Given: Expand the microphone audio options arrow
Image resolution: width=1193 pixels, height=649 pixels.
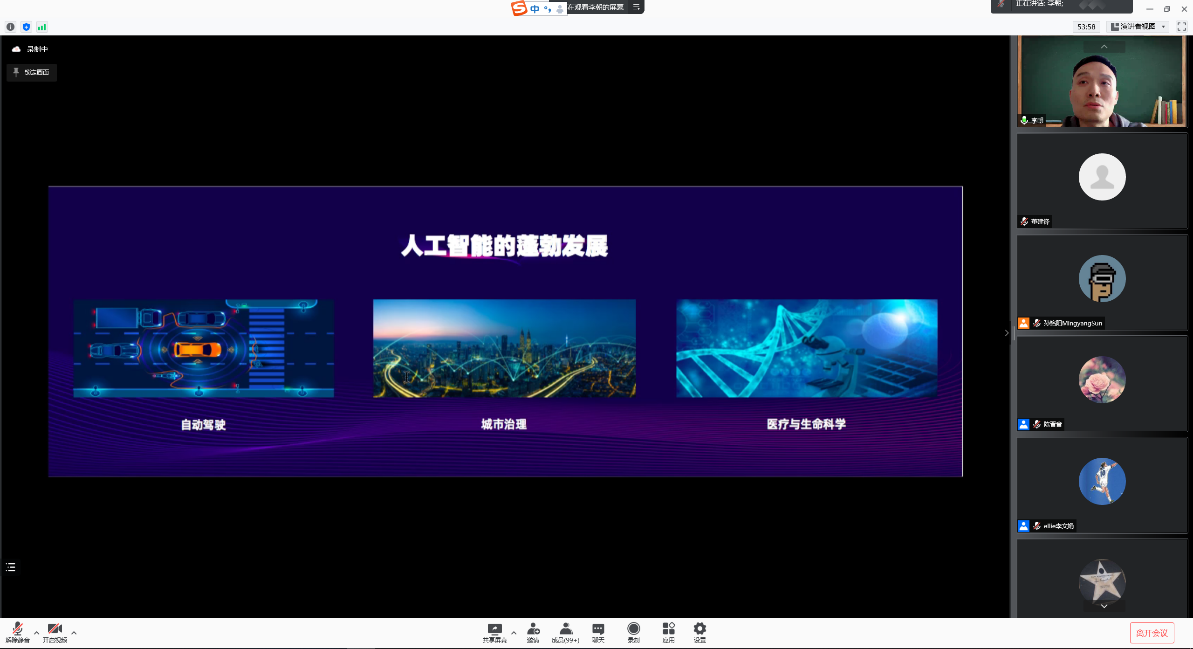Looking at the screenshot, I should click(36, 632).
